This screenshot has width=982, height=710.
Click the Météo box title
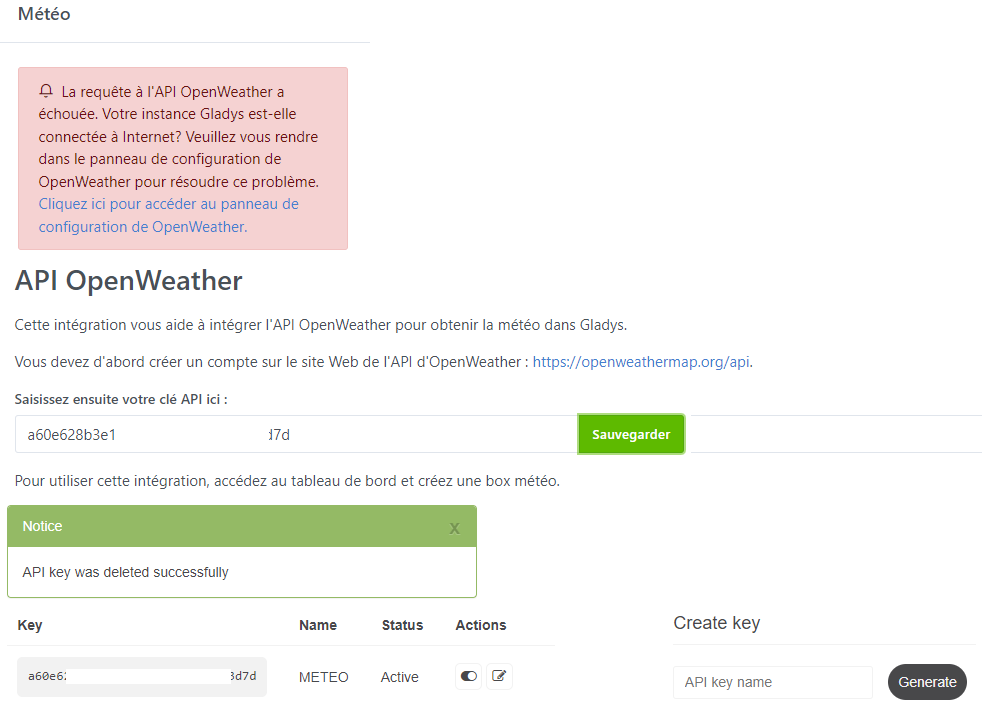(x=44, y=15)
